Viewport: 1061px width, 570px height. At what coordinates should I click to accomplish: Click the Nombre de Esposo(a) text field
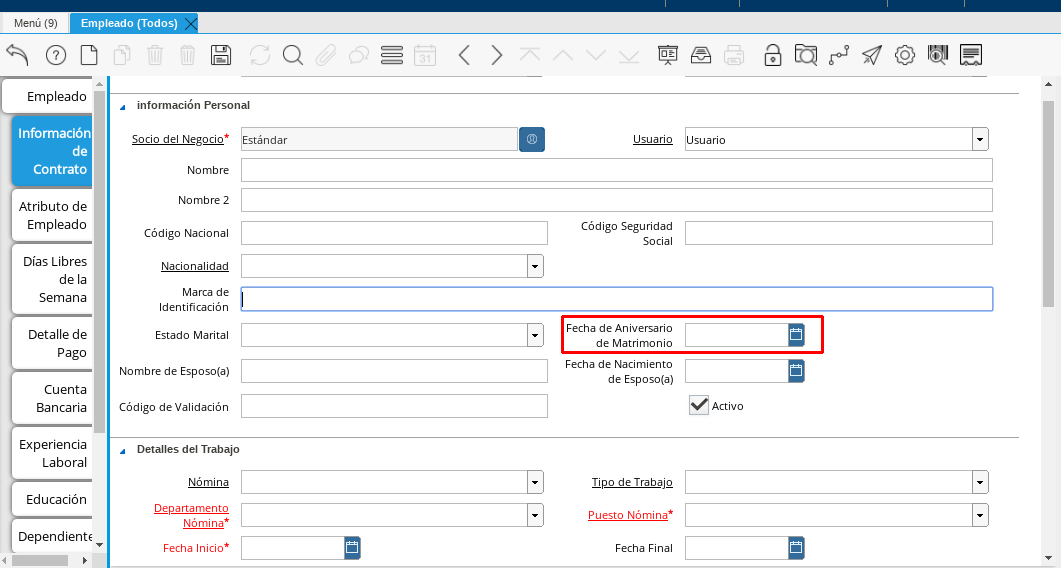click(x=394, y=371)
